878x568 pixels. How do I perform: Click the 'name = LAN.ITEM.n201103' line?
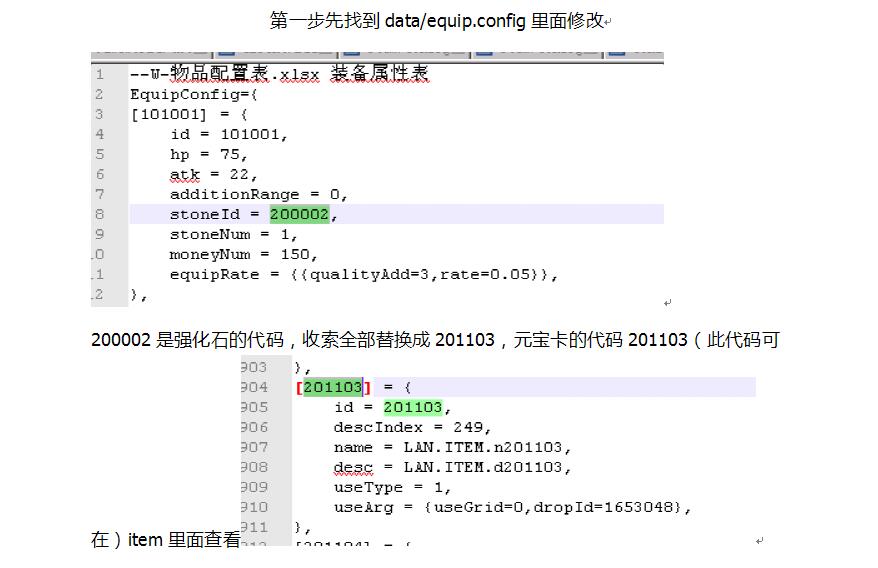(452, 447)
